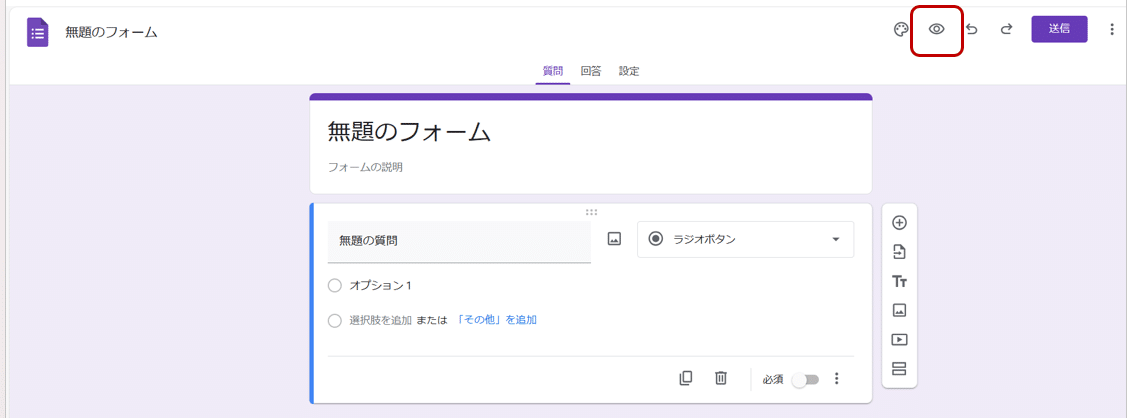Add a section from the sidebar
This screenshot has height=418, width=1127.
click(899, 369)
